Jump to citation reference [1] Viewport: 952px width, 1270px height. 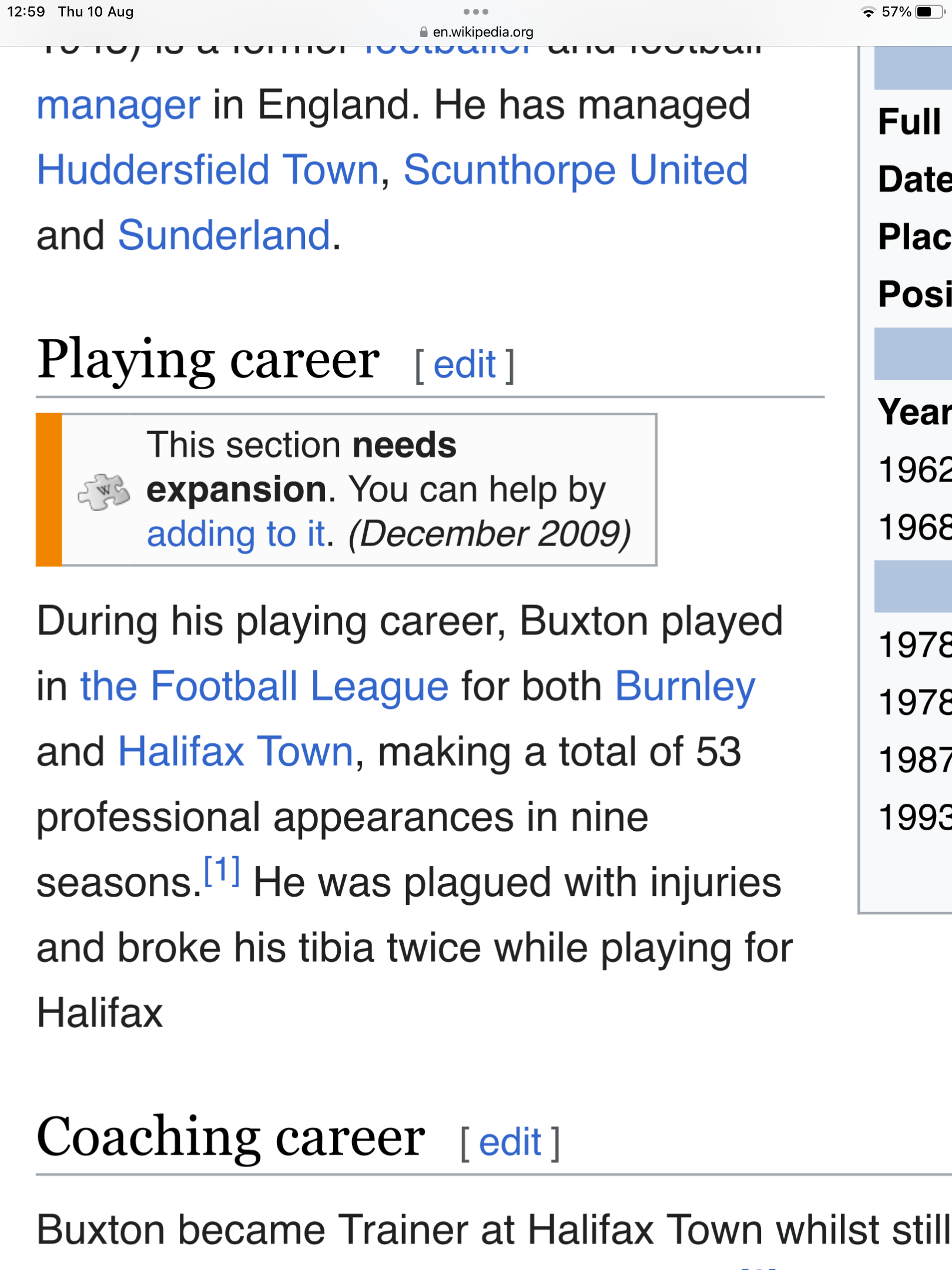(222, 871)
